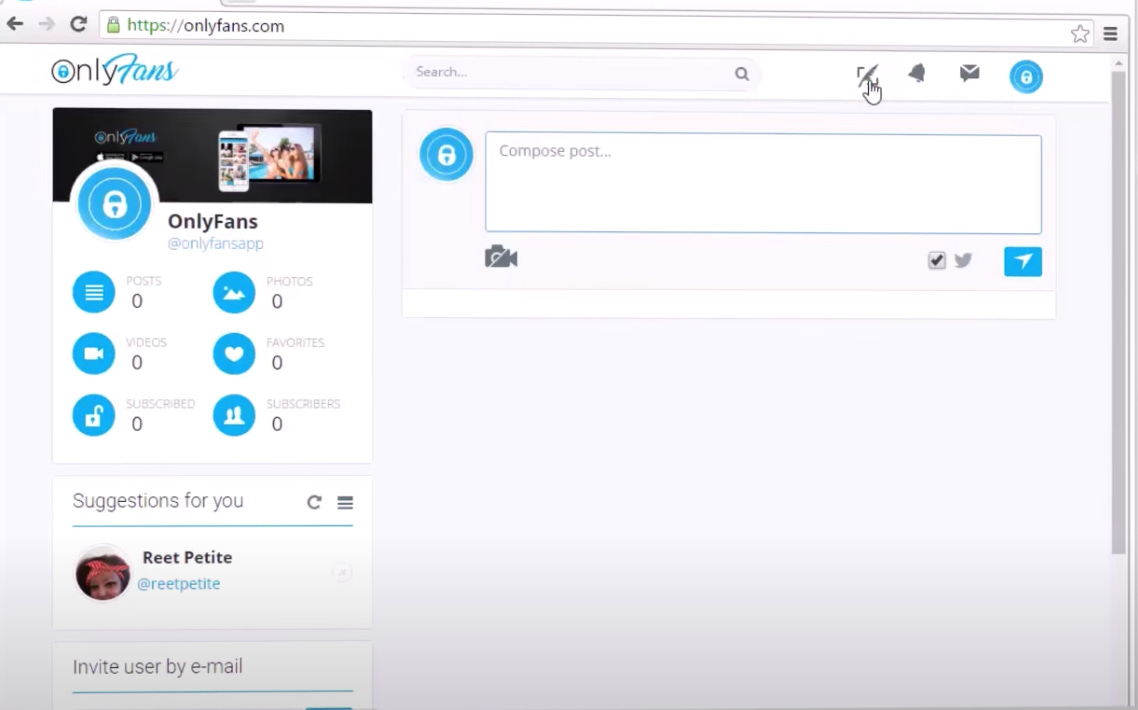
Task: Click the green padlock in the address bar
Action: pos(113,25)
